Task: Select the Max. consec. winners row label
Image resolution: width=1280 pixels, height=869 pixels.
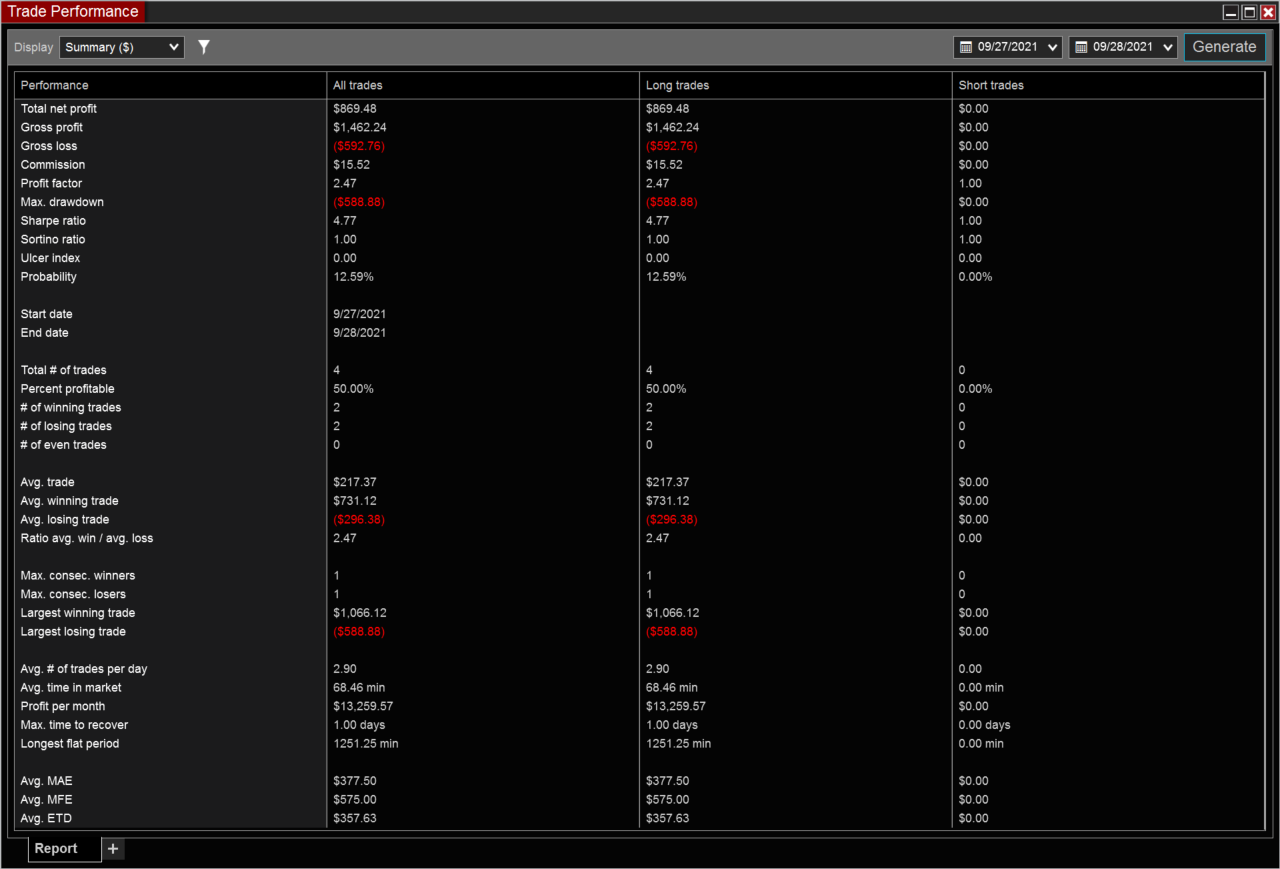Action: 78,575
